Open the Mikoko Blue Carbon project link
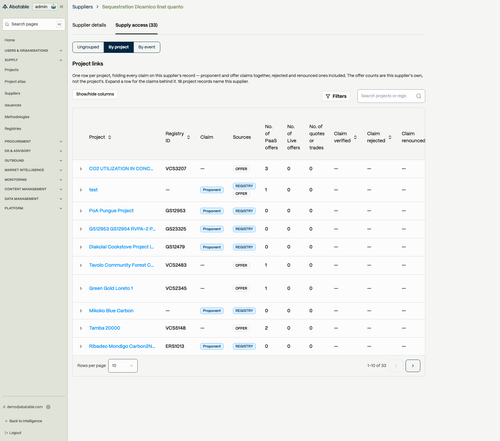The width and height of the screenshot is (500, 441). 111,311
